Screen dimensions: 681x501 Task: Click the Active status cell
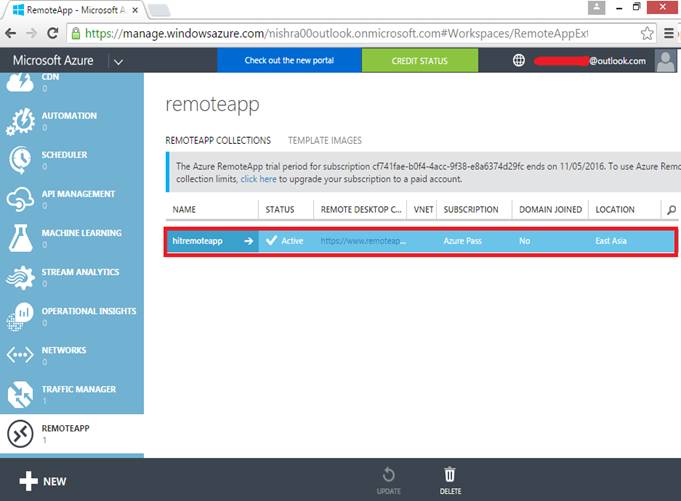click(285, 241)
